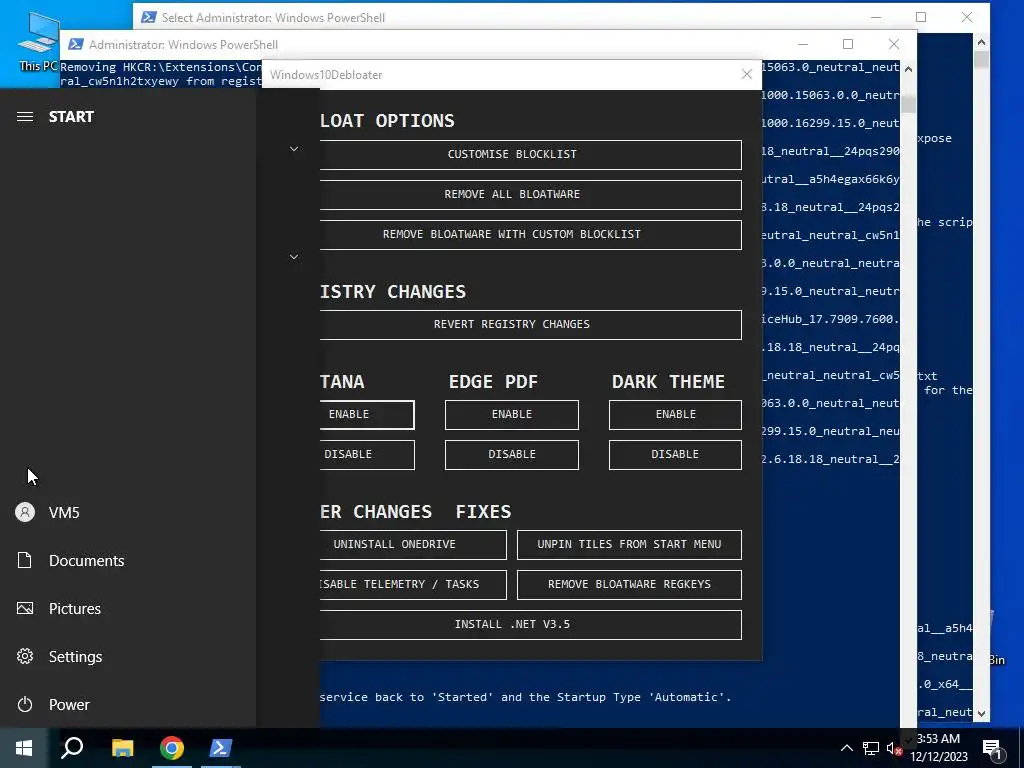Enable Cortana

[366, 415]
